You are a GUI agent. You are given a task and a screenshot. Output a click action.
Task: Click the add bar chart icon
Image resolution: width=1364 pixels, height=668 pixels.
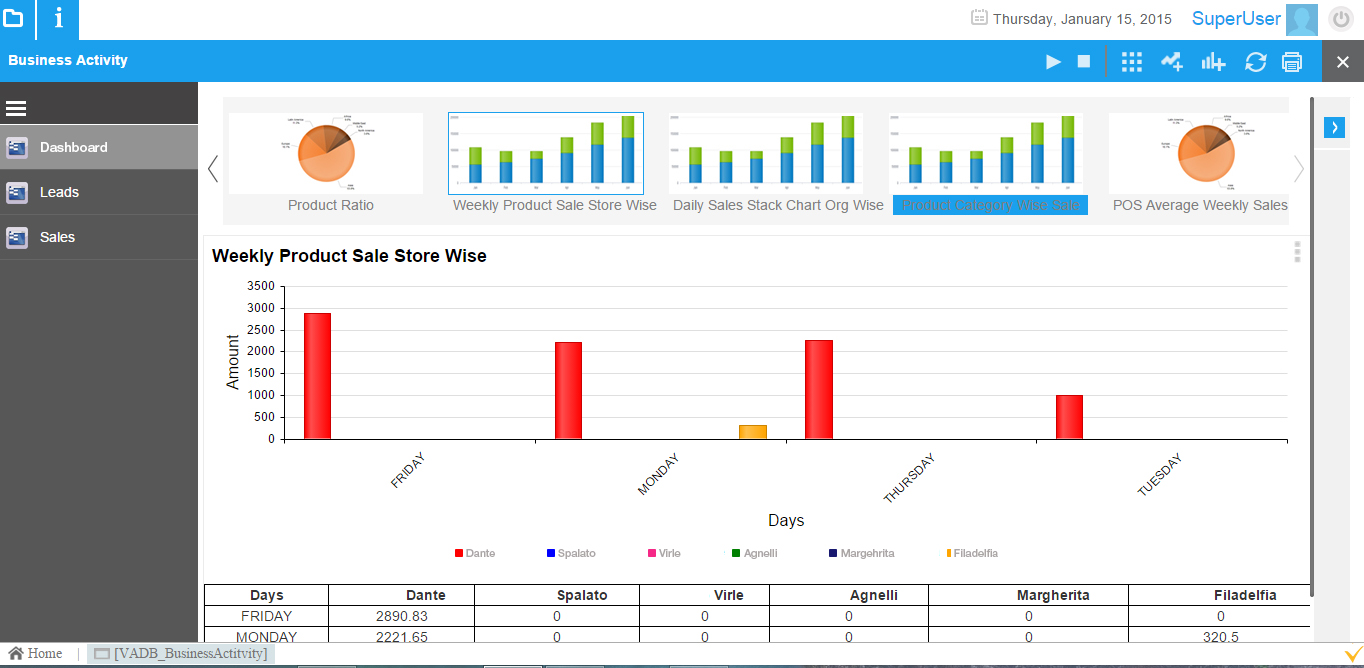(1213, 62)
